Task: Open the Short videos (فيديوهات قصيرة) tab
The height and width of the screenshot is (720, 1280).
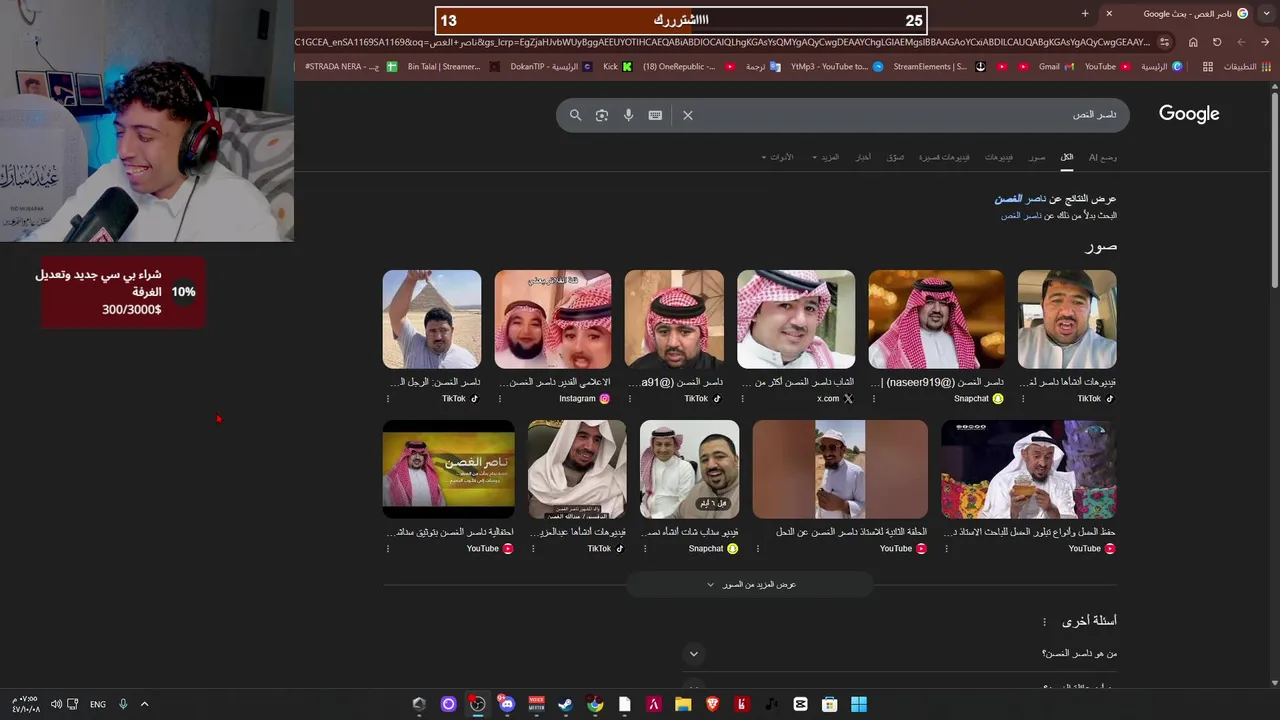Action: click(x=944, y=157)
